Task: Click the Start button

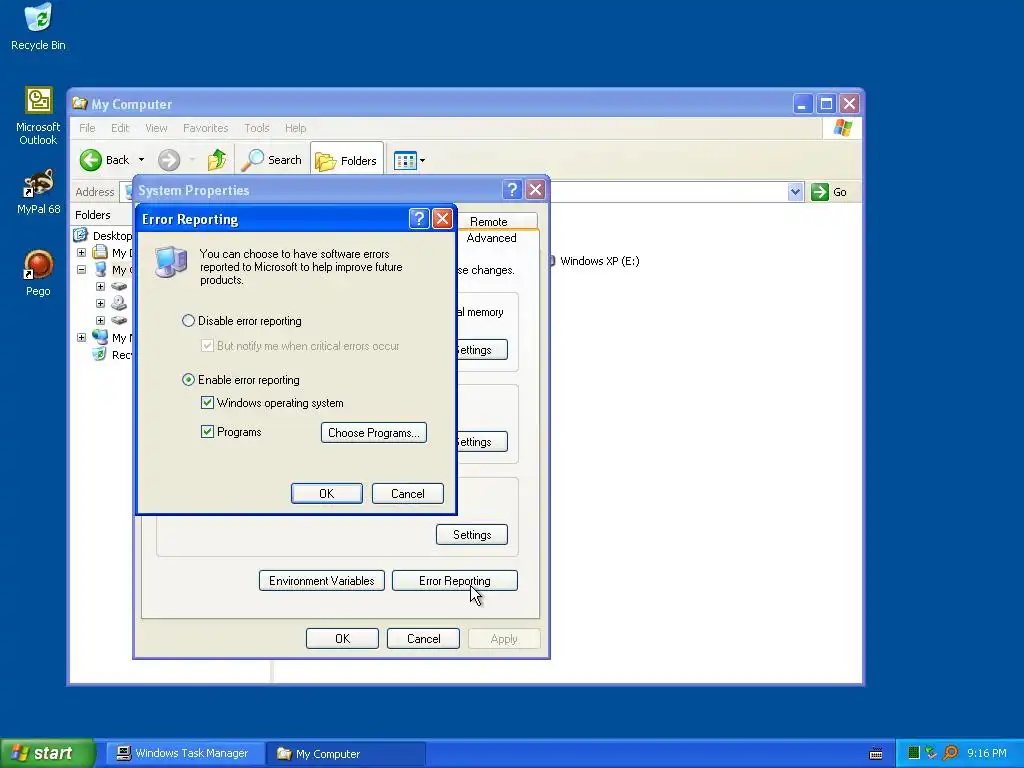Action: (48, 753)
